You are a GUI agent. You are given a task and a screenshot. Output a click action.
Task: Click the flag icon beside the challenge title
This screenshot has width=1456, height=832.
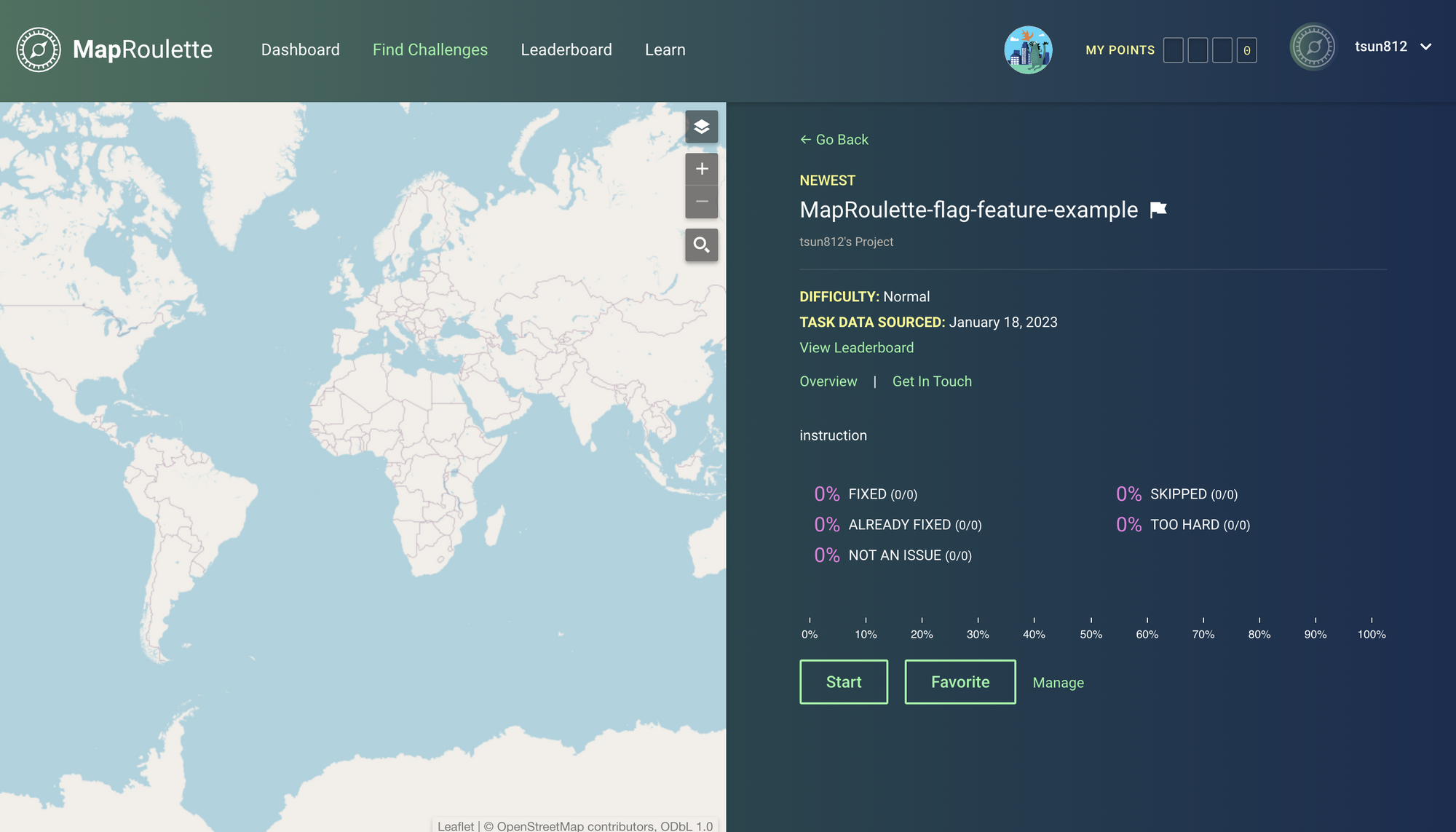coord(1158,209)
